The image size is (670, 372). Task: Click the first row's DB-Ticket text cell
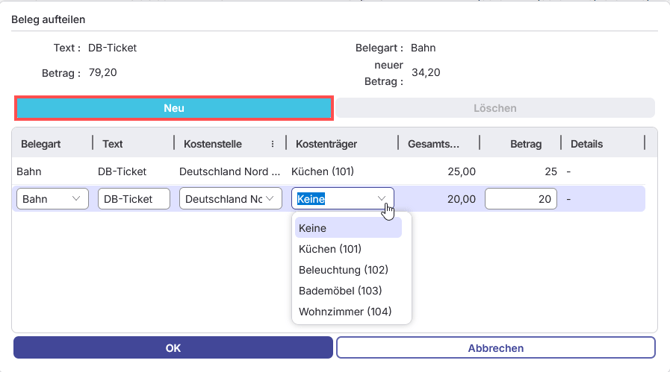122,172
